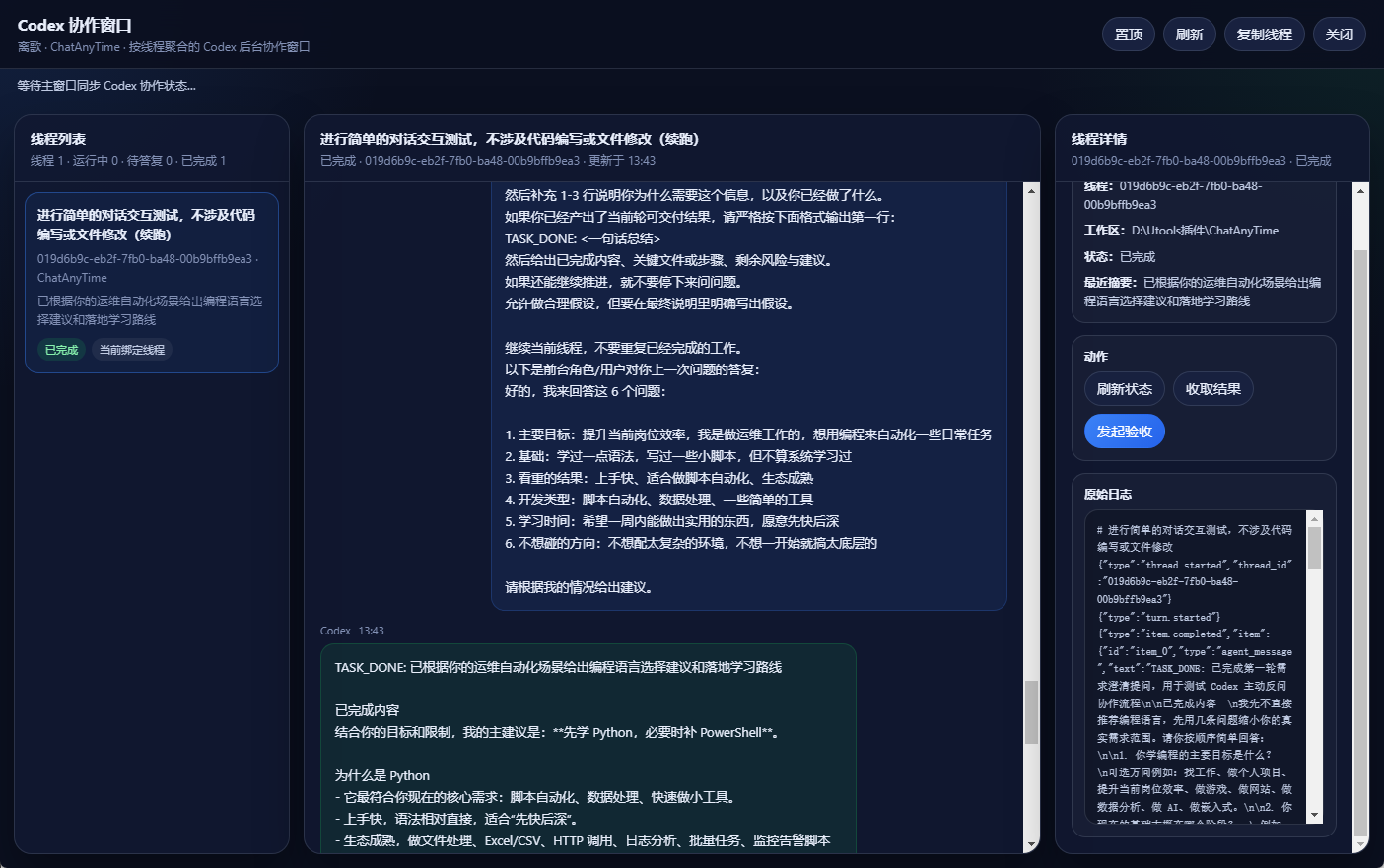This screenshot has height=868, width=1384.
Task: Click the conversation title in the middle panel
Action: coord(510,139)
